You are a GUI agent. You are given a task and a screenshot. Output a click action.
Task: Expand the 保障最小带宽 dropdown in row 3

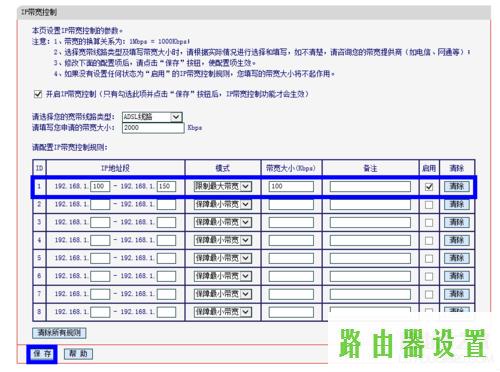223,222
